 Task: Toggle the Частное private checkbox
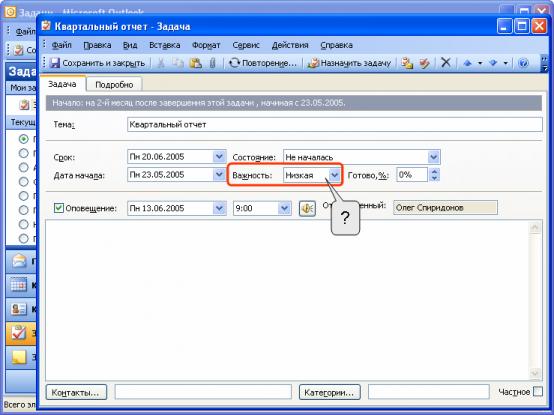pyautogui.click(x=537, y=391)
